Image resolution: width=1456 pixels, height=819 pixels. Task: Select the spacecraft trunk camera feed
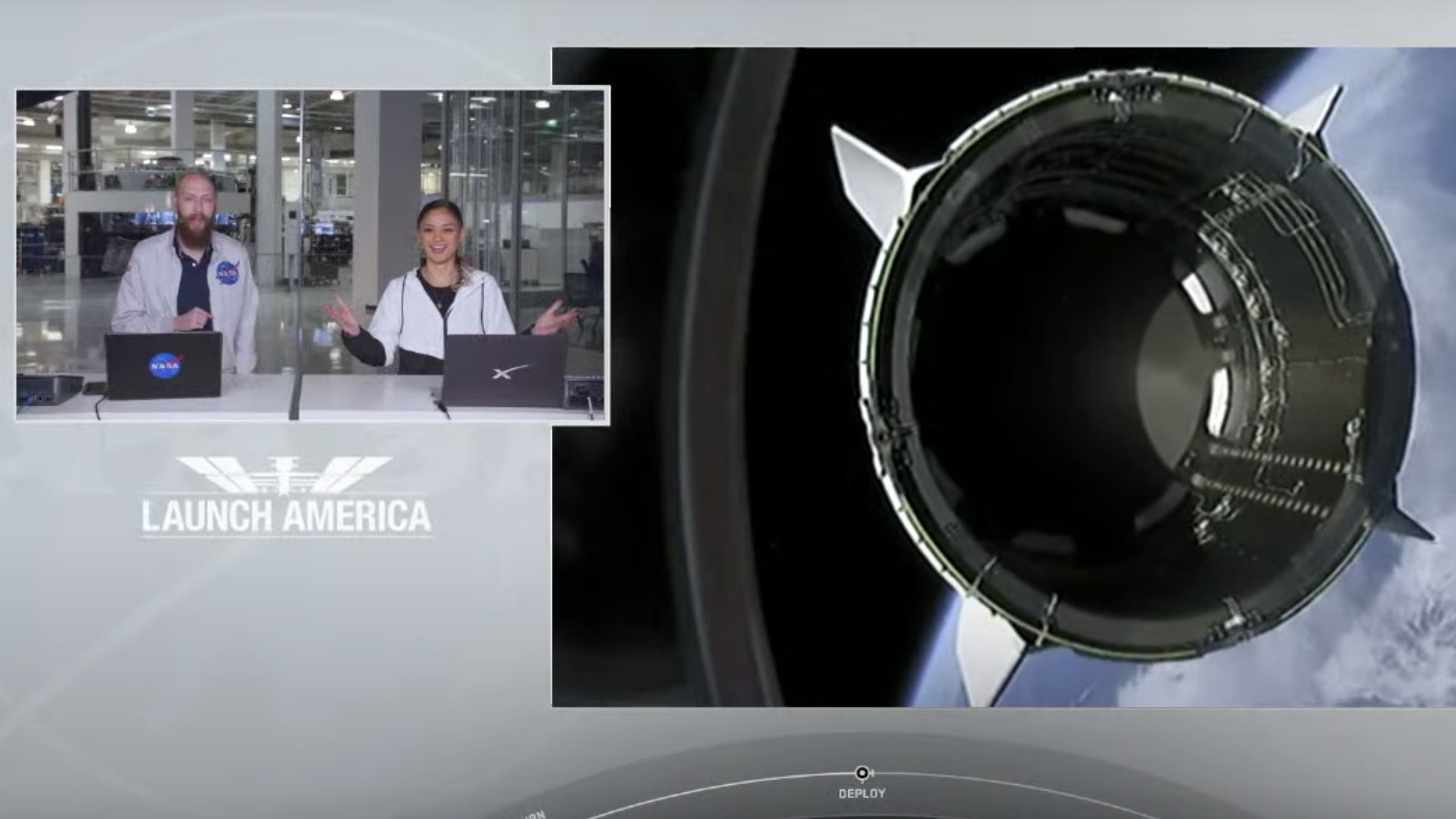pos(1004,376)
